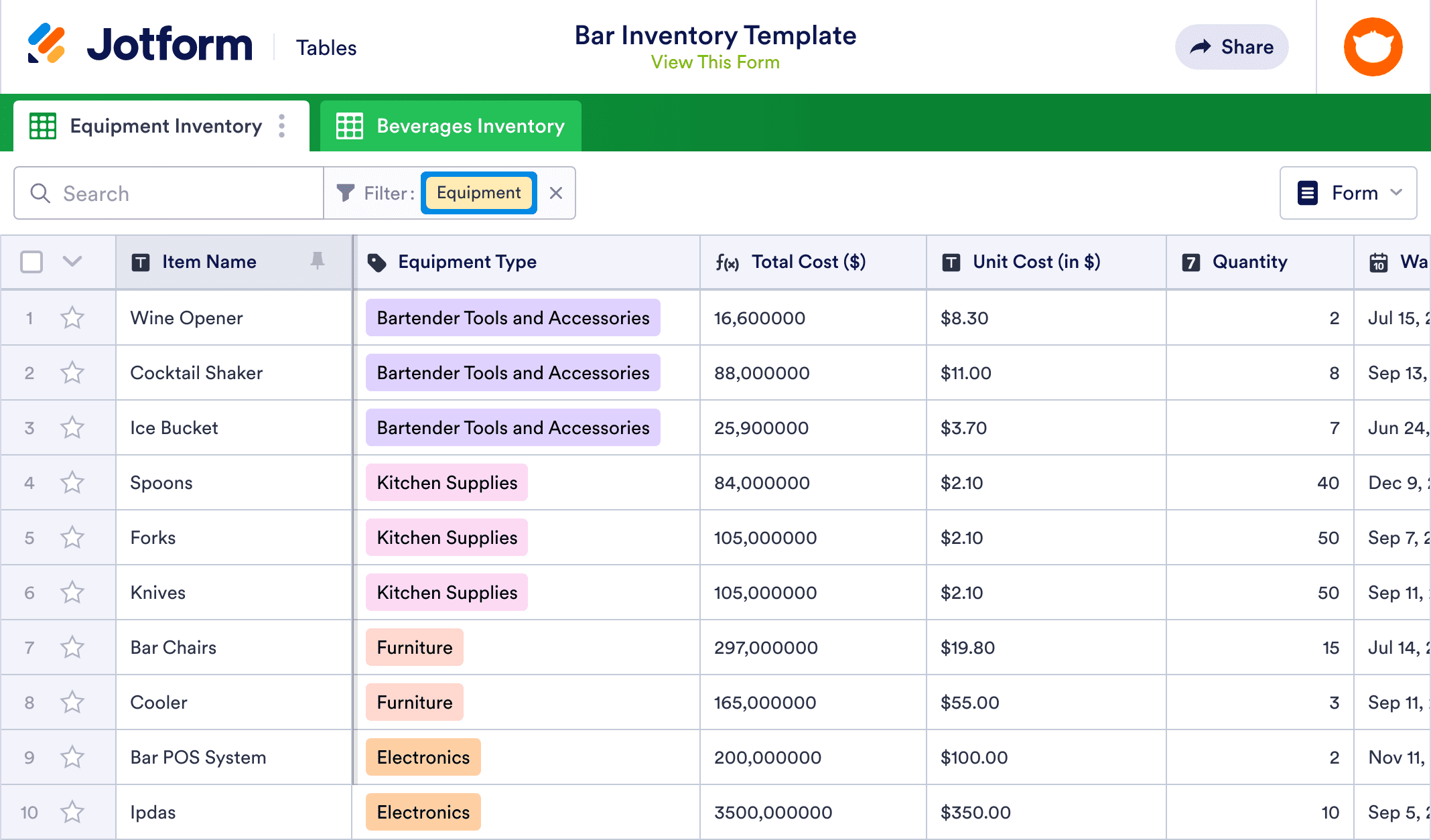Select the Equipment Inventory tab
Image resolution: width=1431 pixels, height=840 pixels.
[166, 126]
